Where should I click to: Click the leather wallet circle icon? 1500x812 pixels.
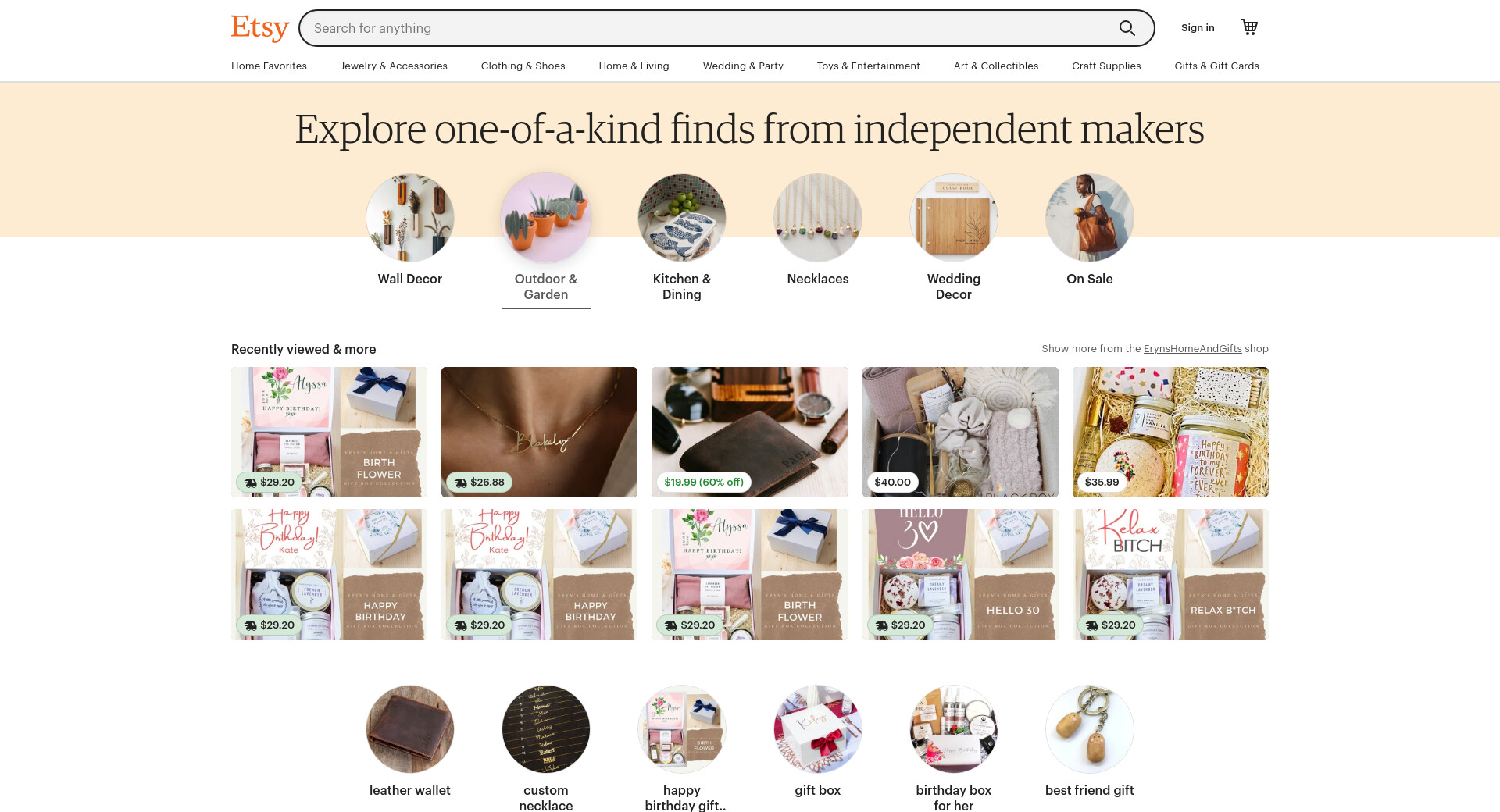point(410,729)
